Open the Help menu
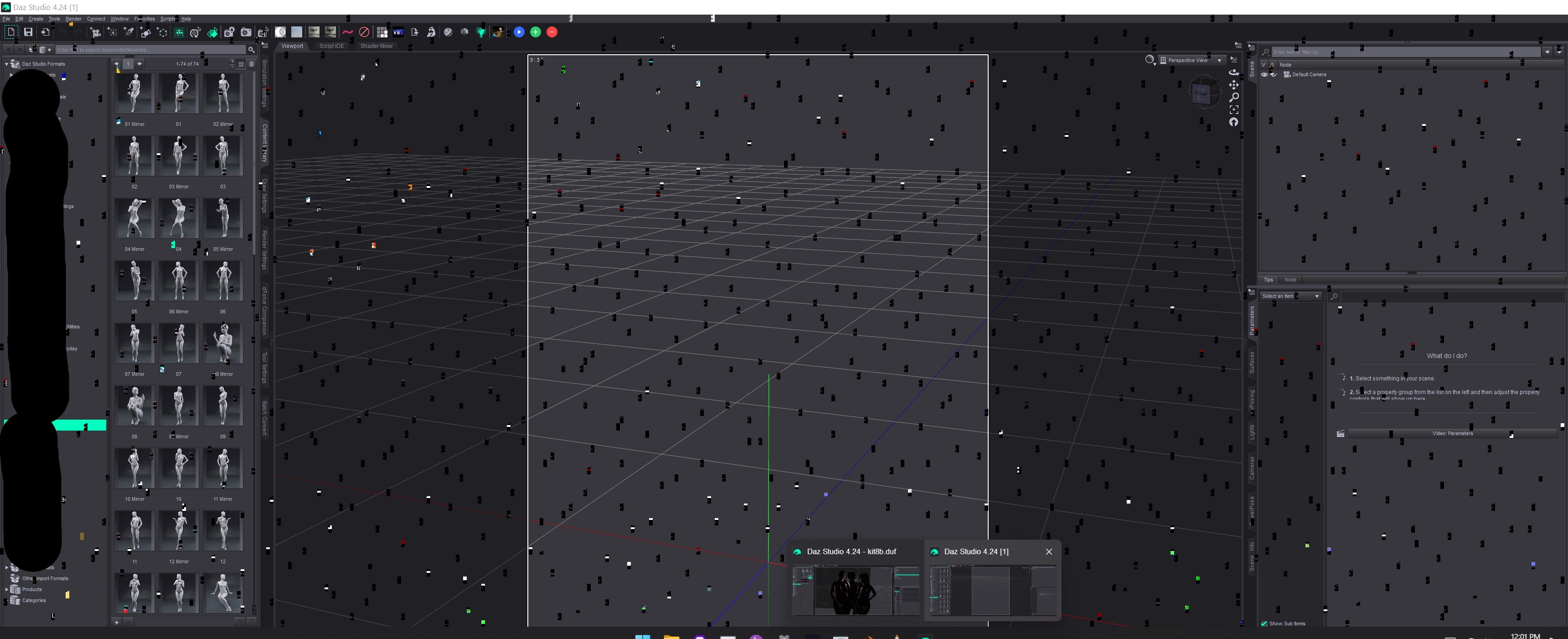Viewport: 1568px width, 639px height. point(186,19)
